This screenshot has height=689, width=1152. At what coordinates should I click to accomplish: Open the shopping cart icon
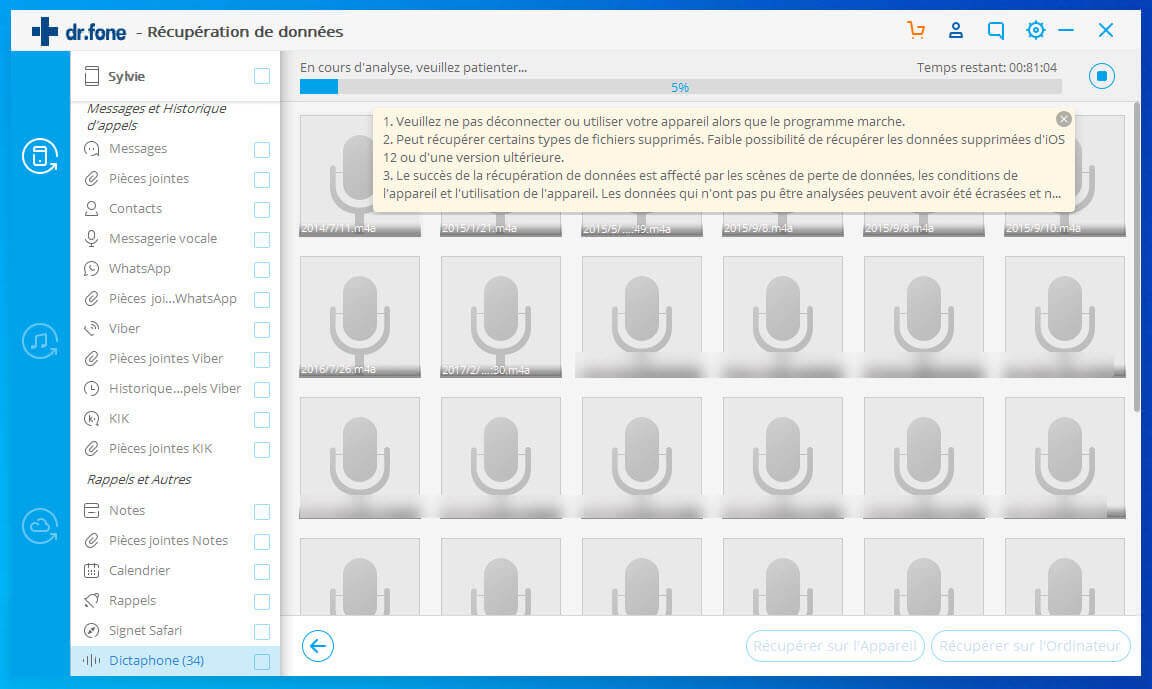click(x=915, y=30)
